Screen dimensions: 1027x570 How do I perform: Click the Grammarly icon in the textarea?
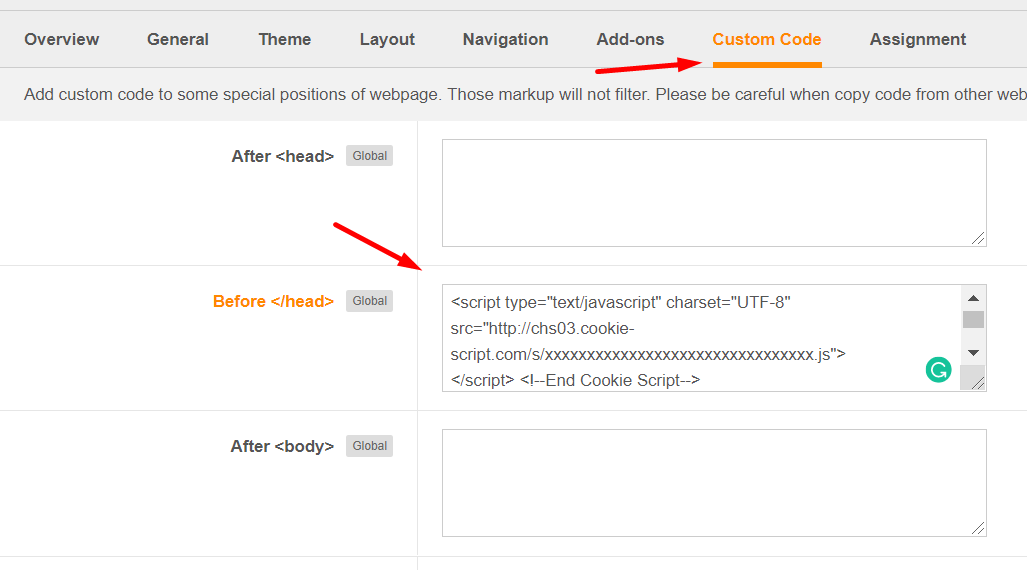[939, 370]
